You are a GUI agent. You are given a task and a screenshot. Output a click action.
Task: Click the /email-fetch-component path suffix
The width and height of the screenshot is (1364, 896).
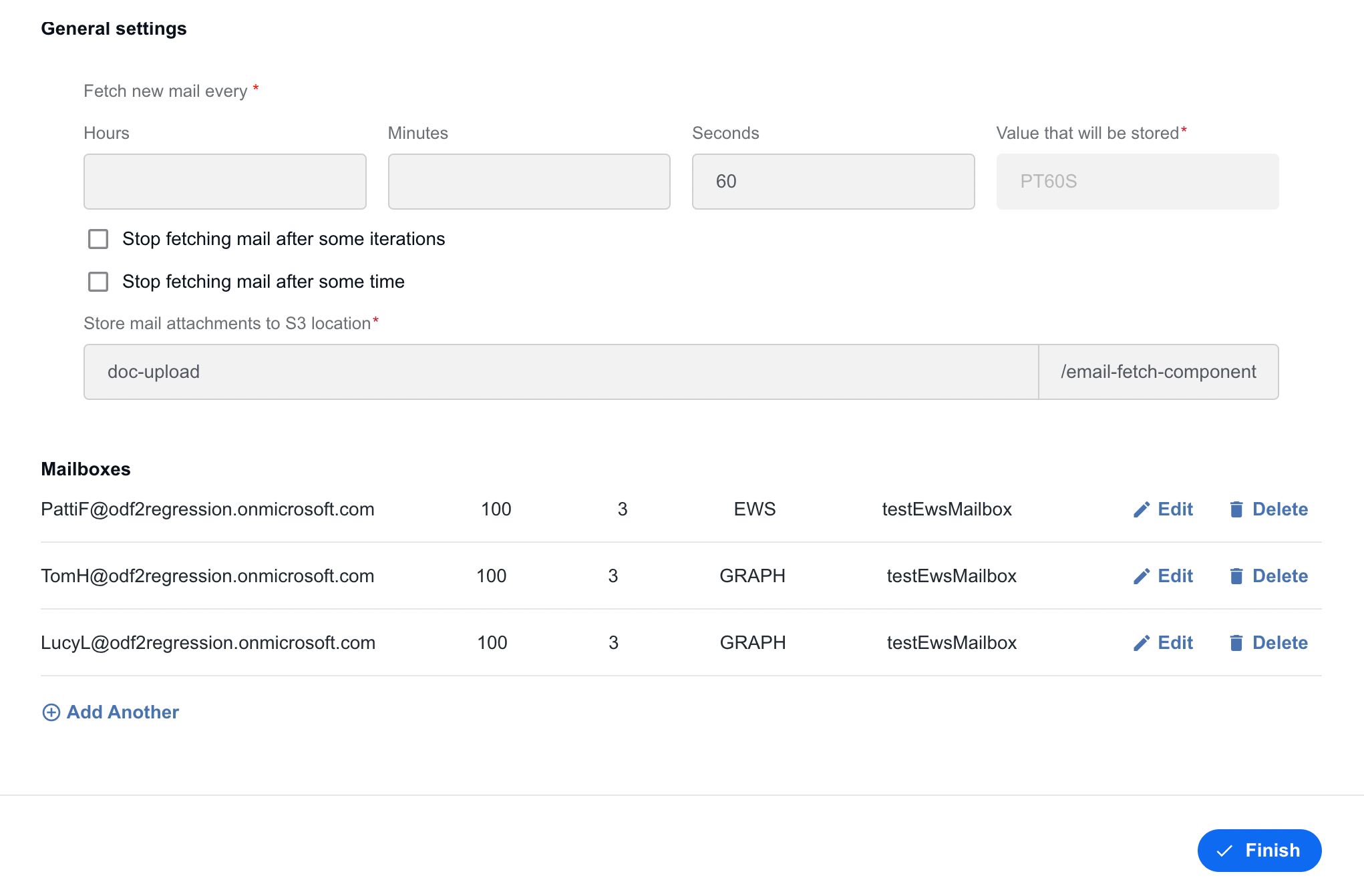coord(1158,372)
